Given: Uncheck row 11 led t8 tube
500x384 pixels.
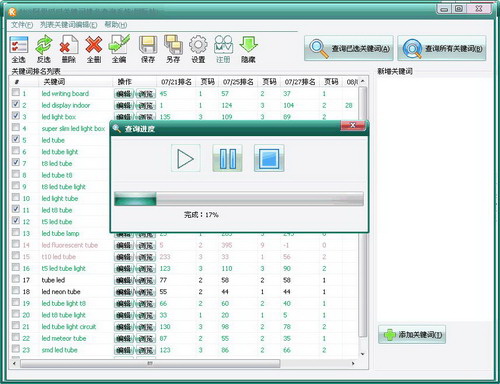Looking at the screenshot, I should click(16, 209).
